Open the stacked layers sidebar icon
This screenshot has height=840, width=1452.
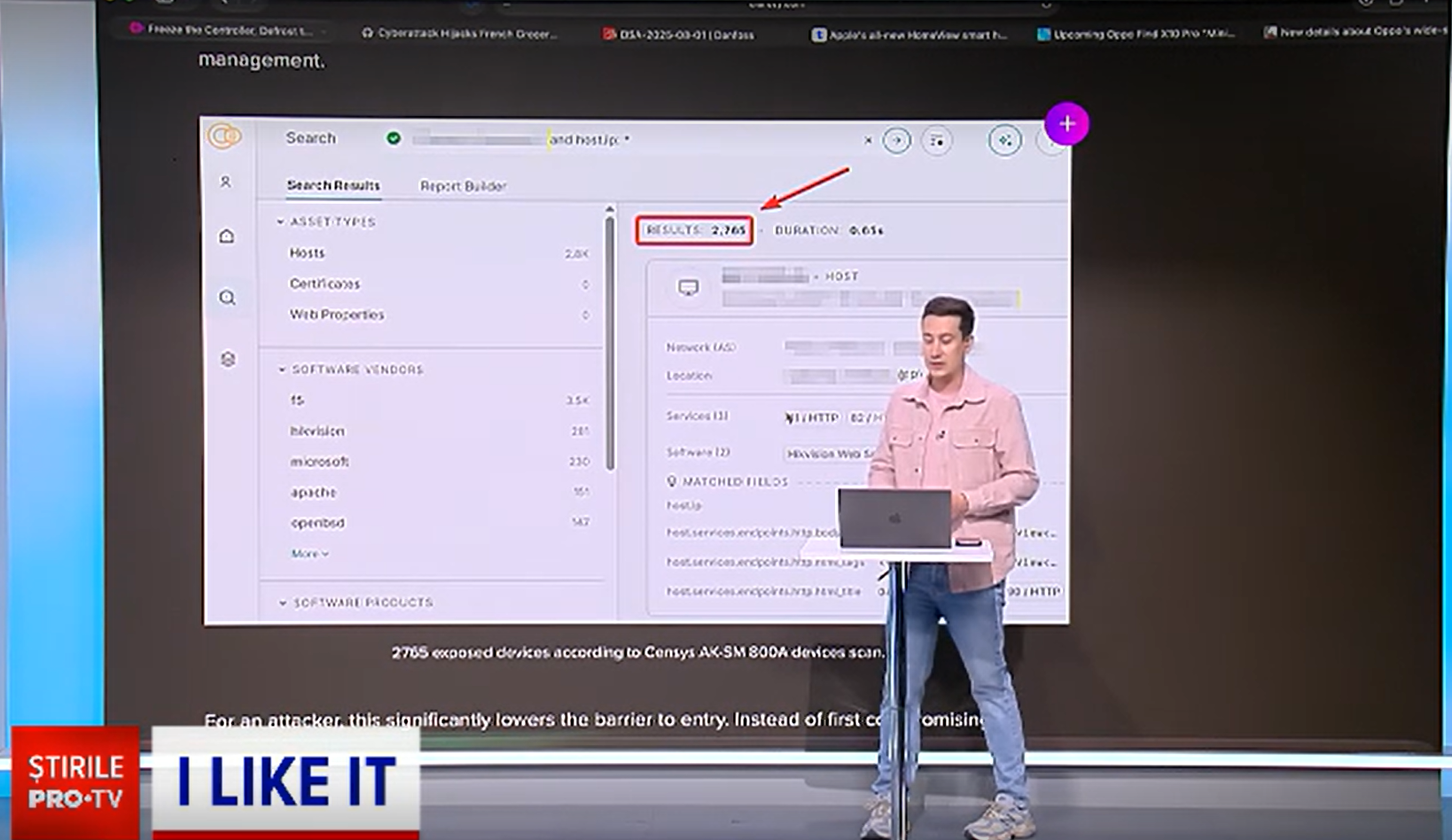pos(228,359)
